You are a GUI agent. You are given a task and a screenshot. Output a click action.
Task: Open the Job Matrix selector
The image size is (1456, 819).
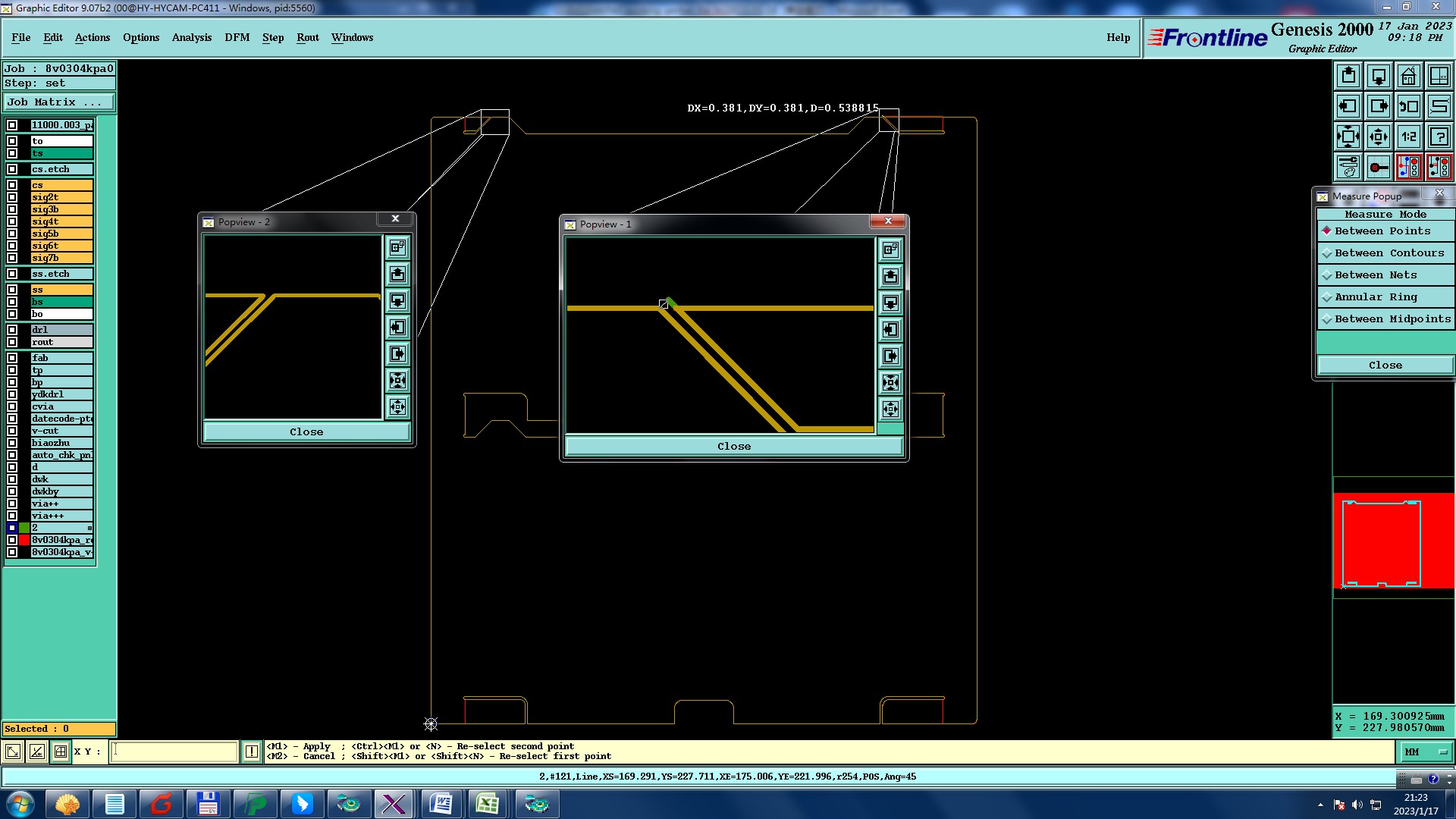click(59, 102)
